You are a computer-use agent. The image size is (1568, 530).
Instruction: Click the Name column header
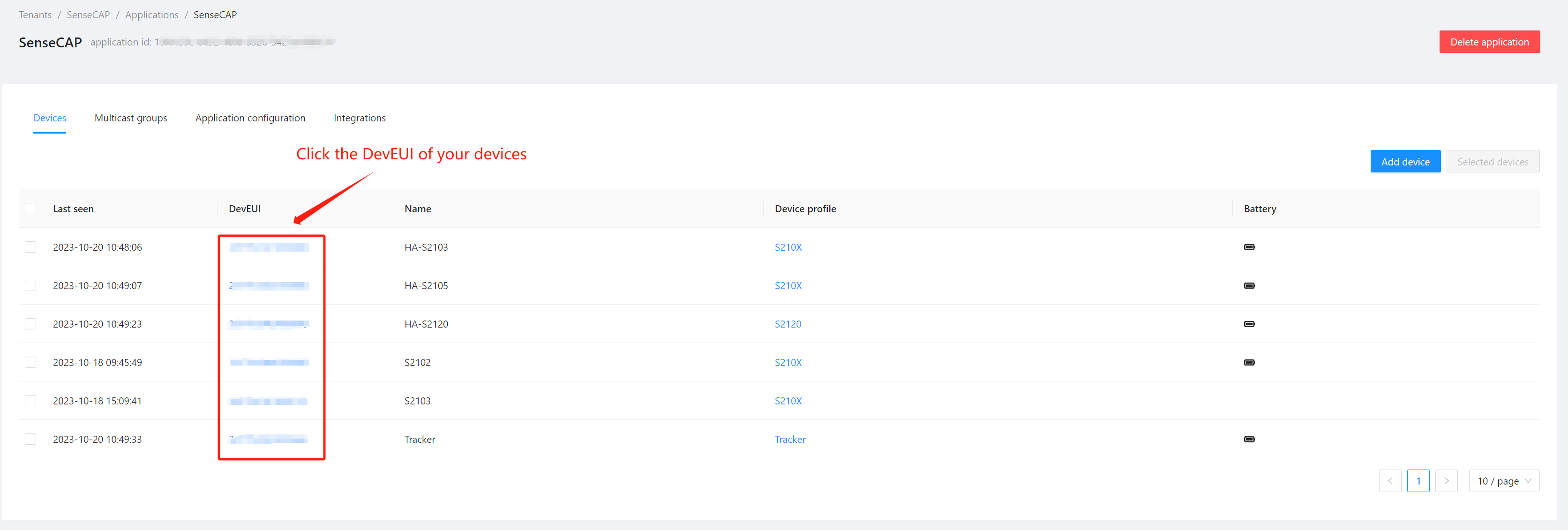point(418,209)
